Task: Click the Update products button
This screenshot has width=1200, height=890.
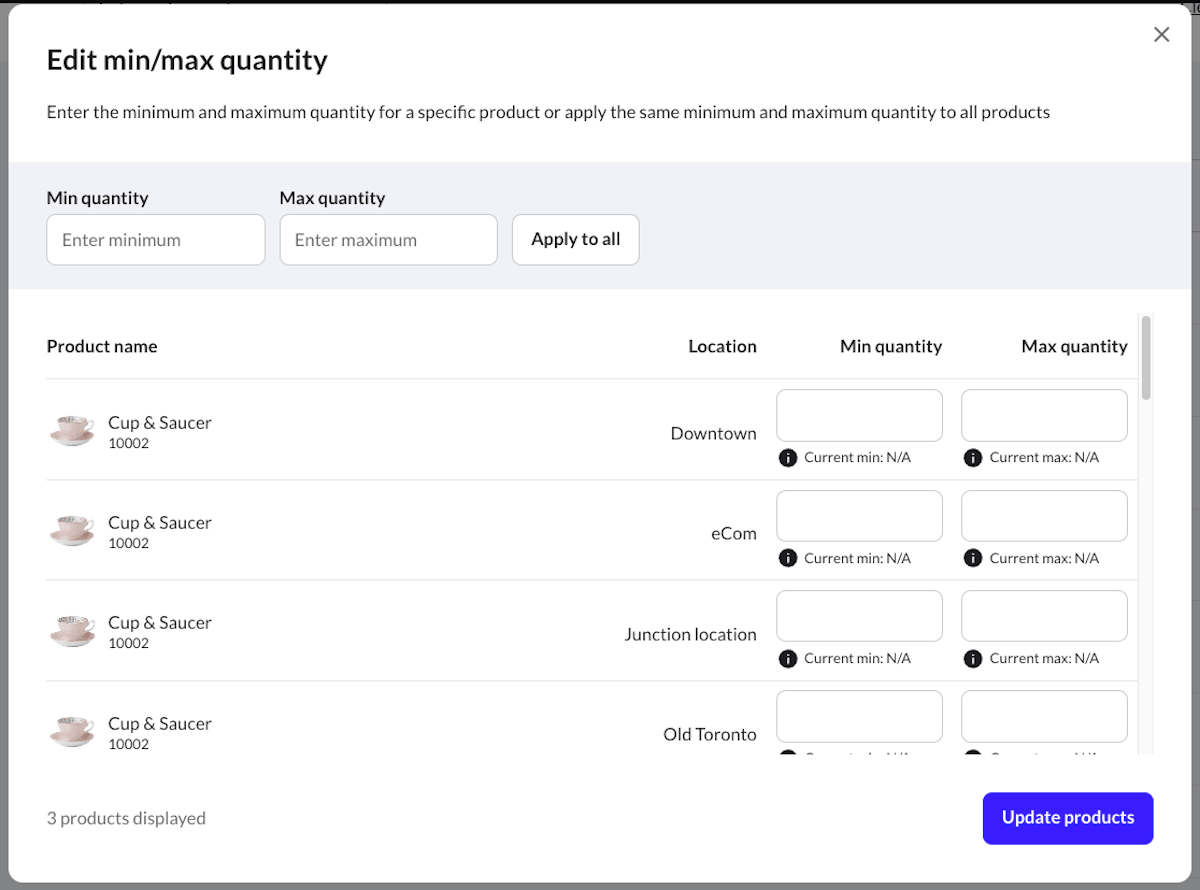Action: click(1068, 818)
